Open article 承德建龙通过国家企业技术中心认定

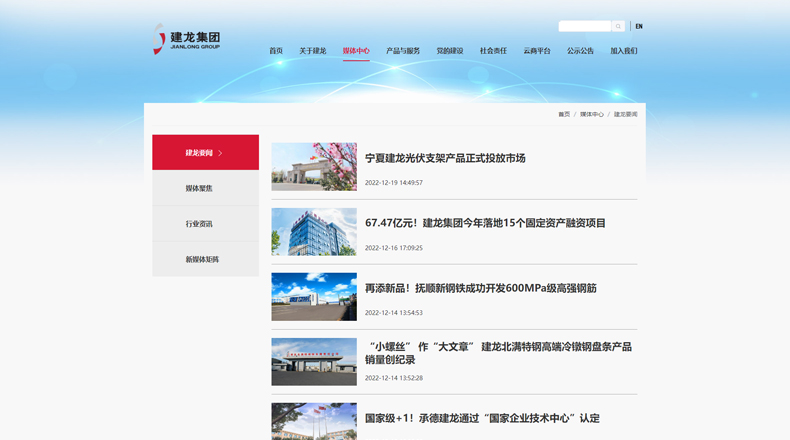[482, 418]
